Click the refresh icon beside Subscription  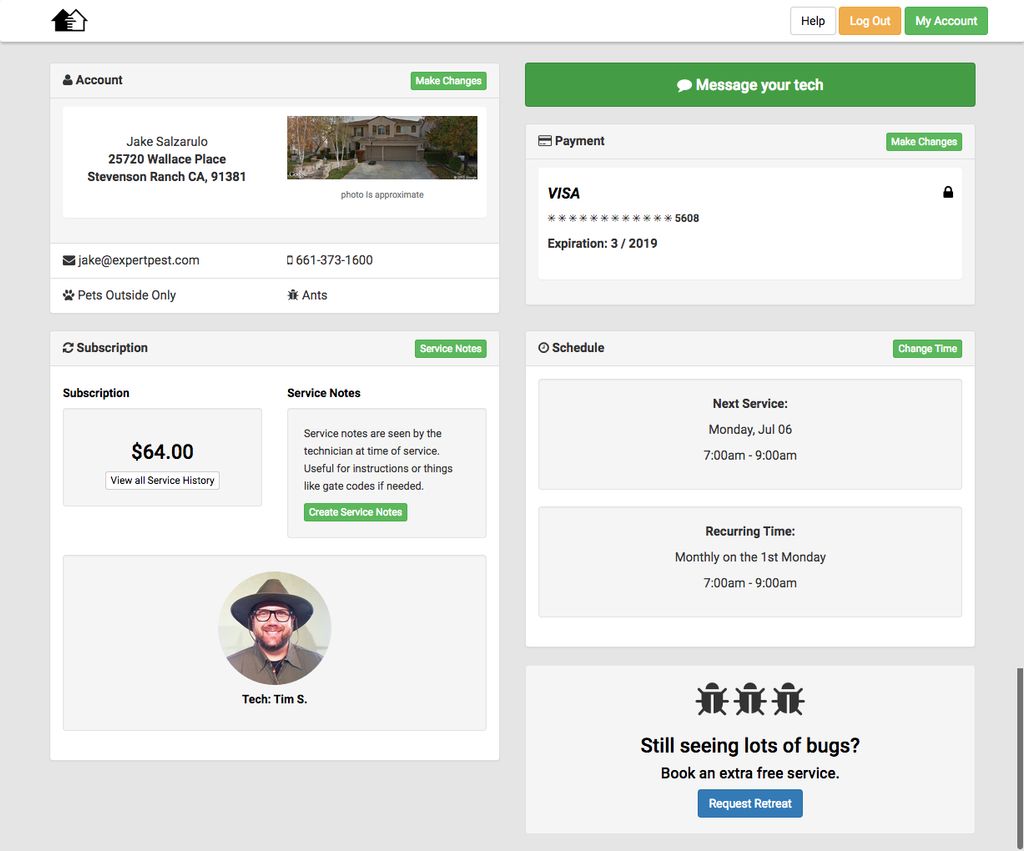66,347
